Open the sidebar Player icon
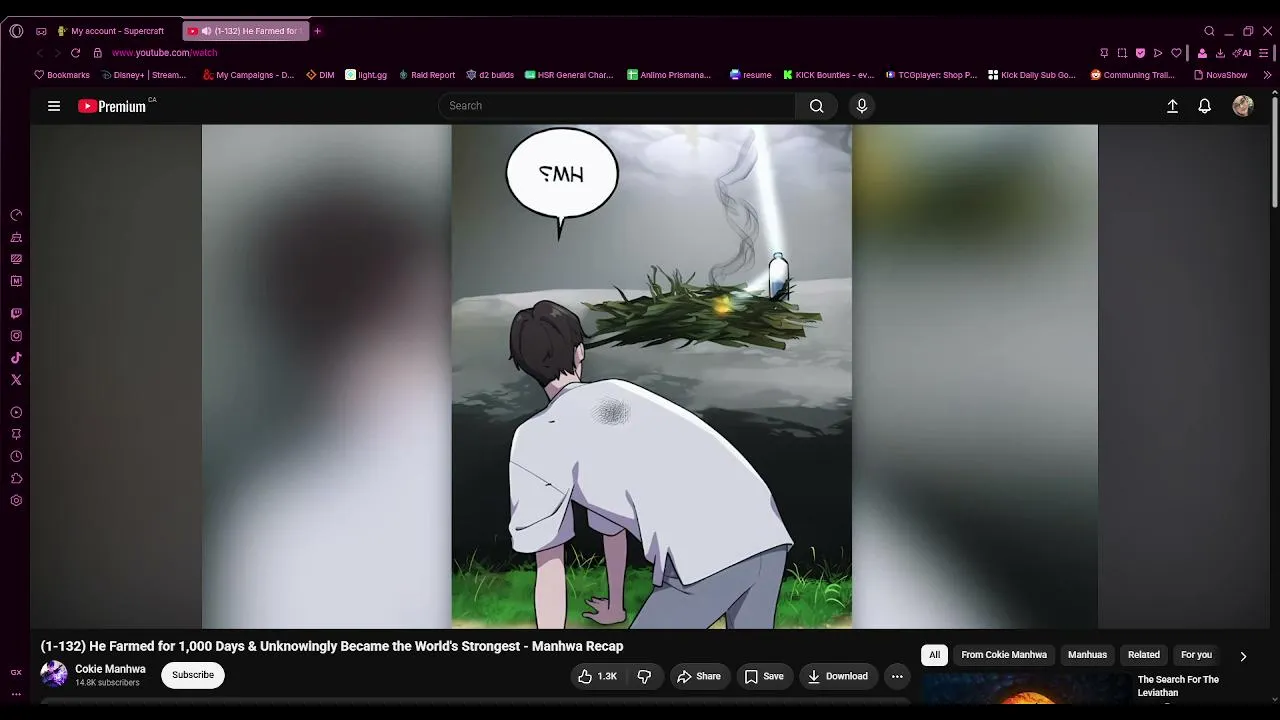The image size is (1280, 720). (16, 413)
